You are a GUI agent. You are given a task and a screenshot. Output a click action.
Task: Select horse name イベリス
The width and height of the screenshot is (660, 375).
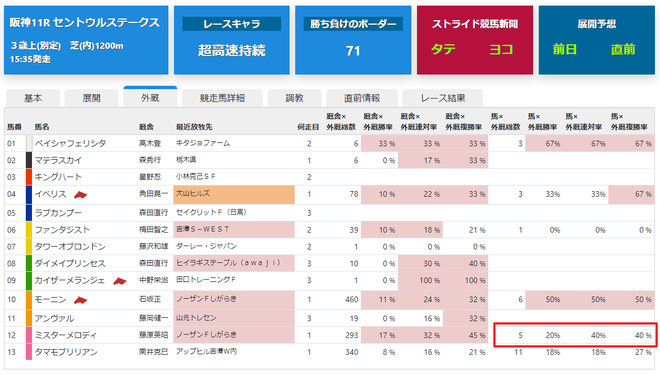pos(50,194)
